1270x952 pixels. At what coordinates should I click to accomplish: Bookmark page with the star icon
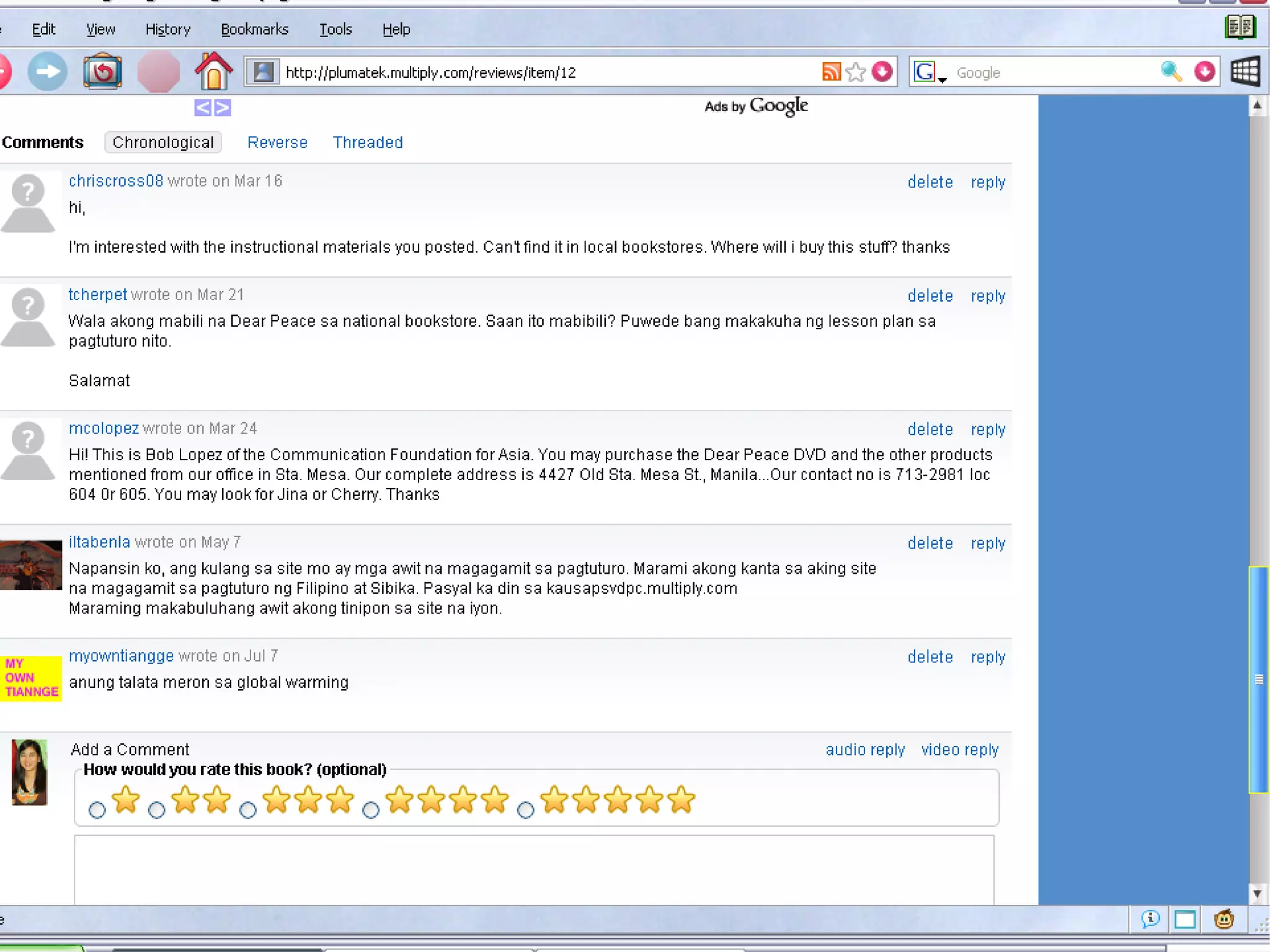856,72
